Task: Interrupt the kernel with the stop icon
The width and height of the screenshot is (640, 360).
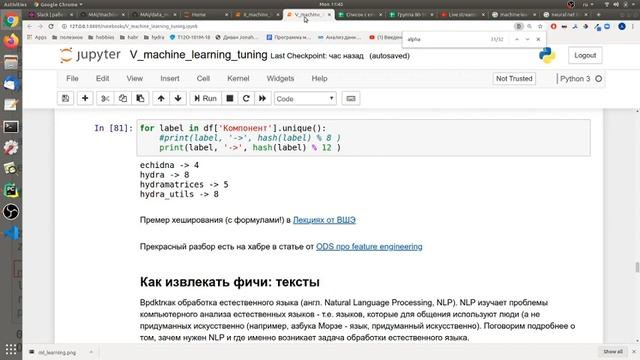Action: pyautogui.click(x=230, y=98)
